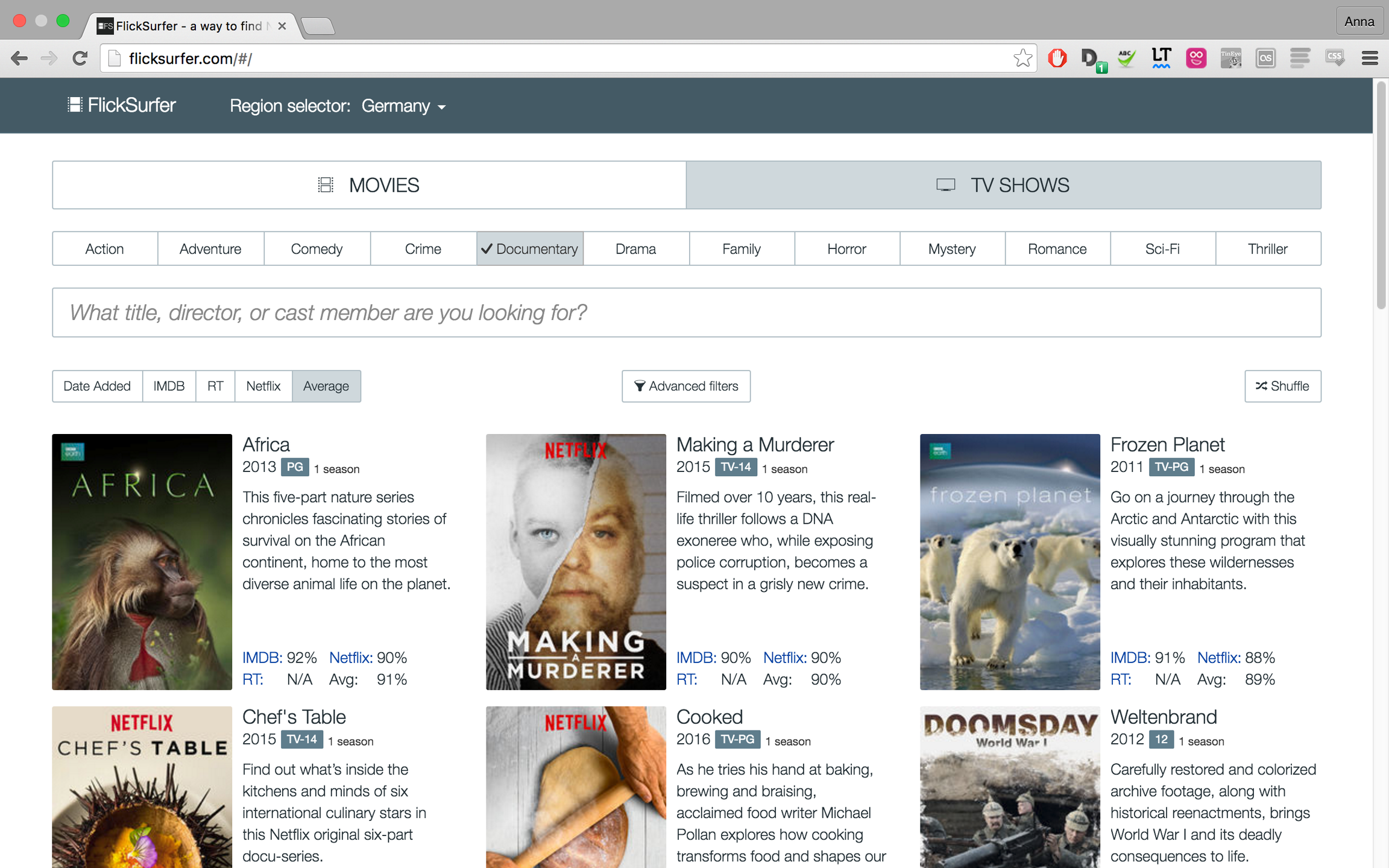Toggle the Drama genre filter
This screenshot has height=868, width=1389.
click(636, 249)
